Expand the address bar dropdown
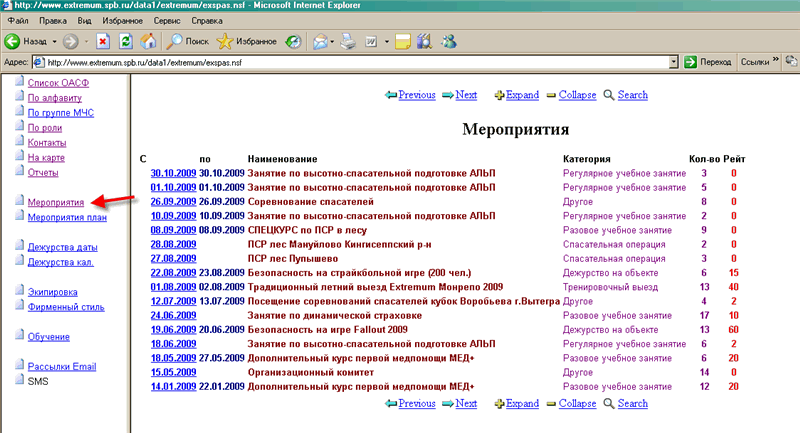Screen dimensions: 800x433 (x=673, y=62)
